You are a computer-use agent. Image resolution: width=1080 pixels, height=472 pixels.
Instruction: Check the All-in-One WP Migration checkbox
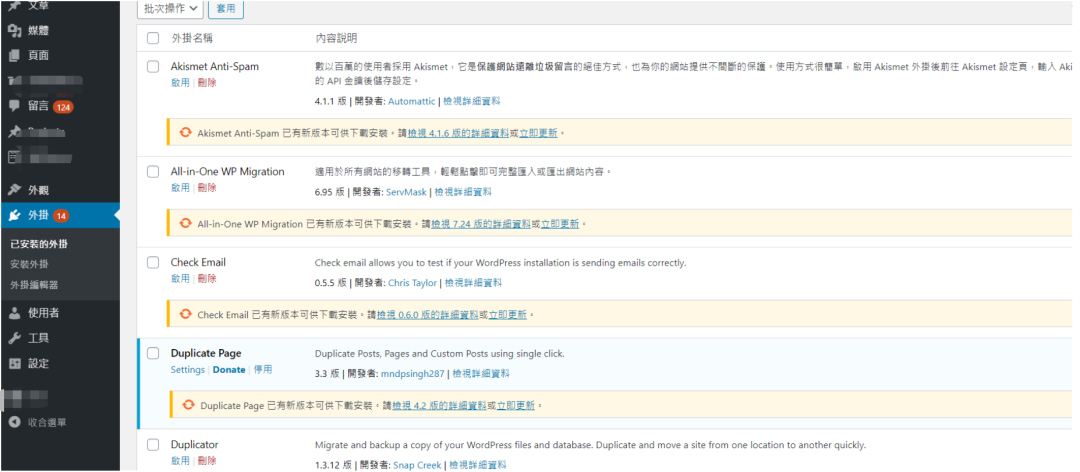153,172
